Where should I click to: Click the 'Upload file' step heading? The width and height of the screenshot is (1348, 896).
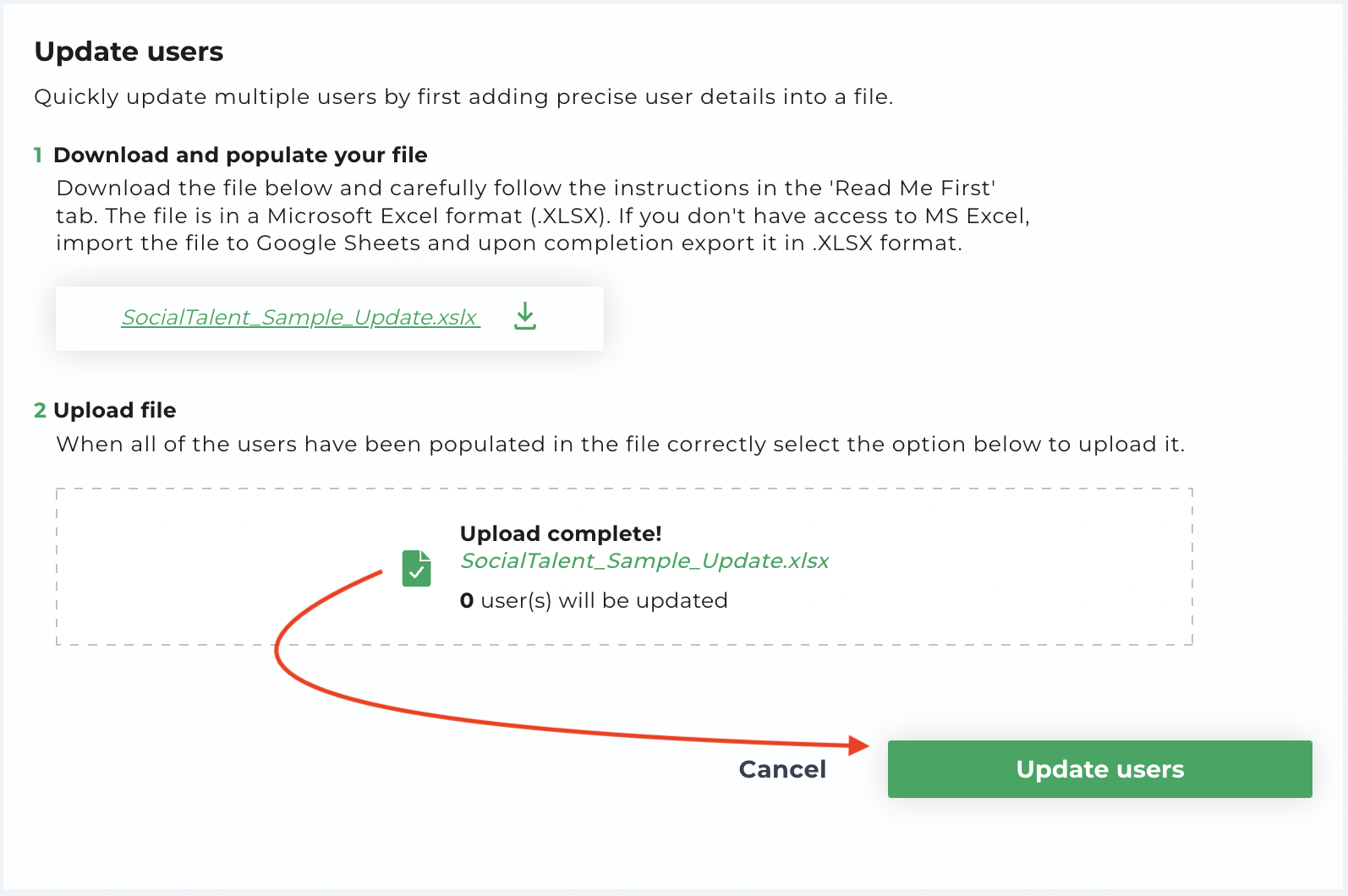115,410
